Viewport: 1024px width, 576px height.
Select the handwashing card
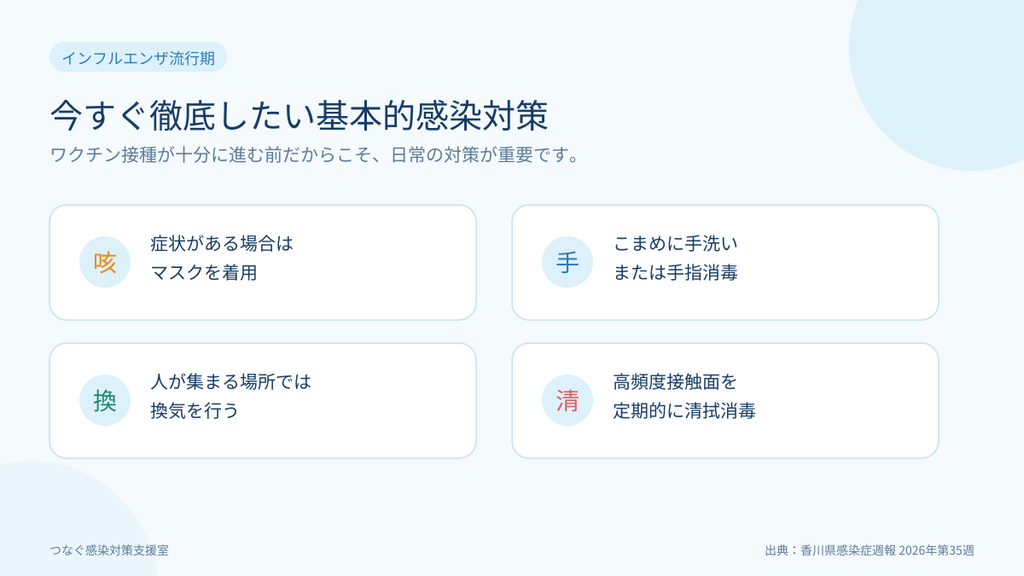pos(725,263)
